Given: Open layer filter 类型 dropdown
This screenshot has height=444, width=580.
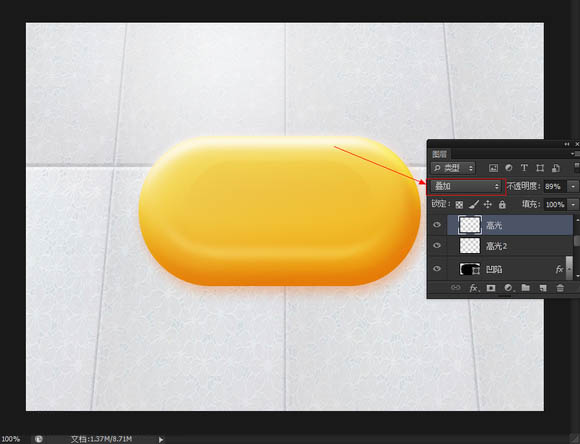Looking at the screenshot, I should point(453,168).
